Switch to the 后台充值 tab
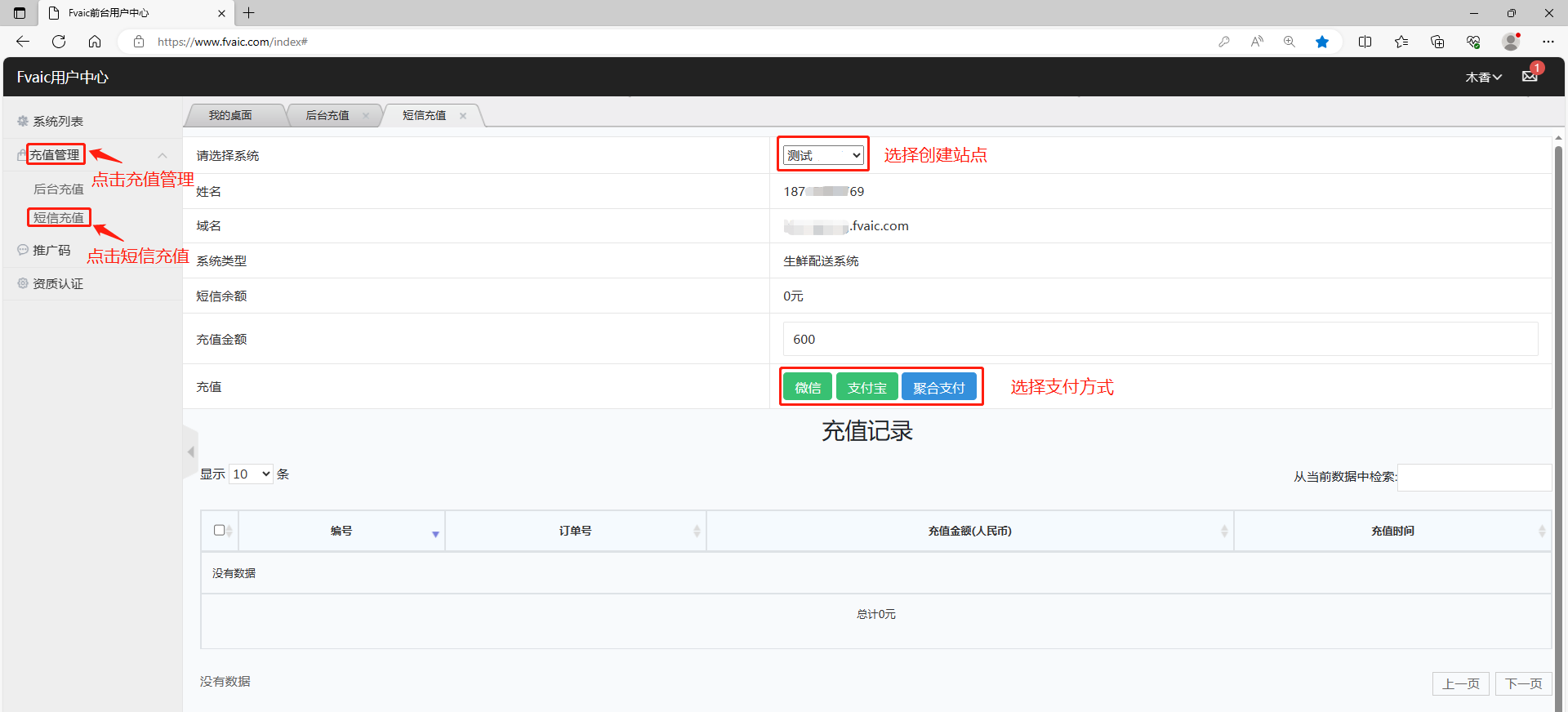1568x712 pixels. click(327, 116)
